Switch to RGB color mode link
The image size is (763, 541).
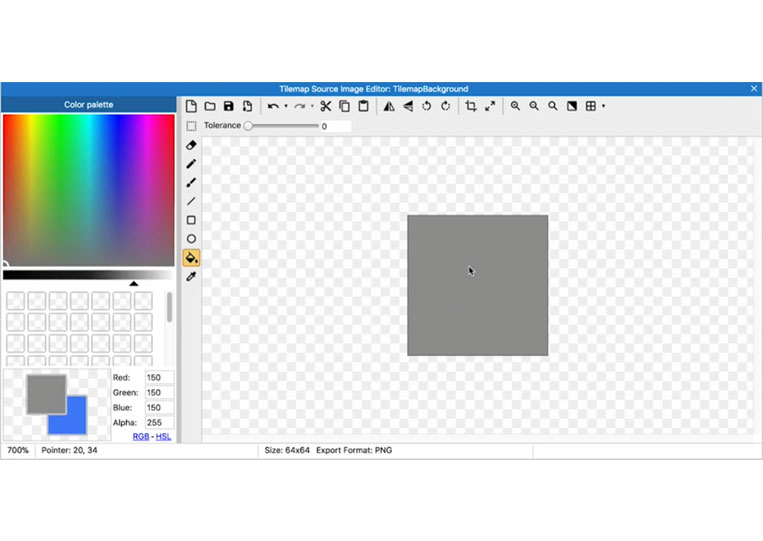tap(141, 436)
